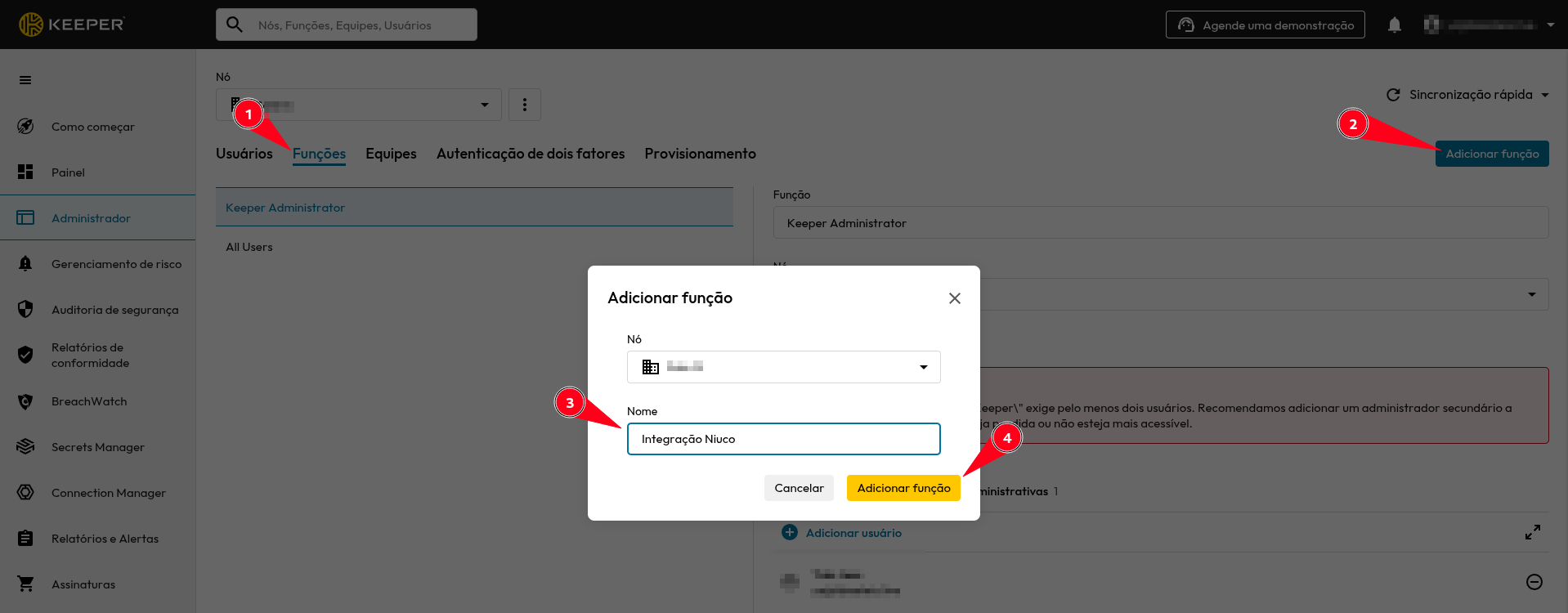Open the main page Nó dropdown
The image size is (1568, 613).
pyautogui.click(x=359, y=105)
